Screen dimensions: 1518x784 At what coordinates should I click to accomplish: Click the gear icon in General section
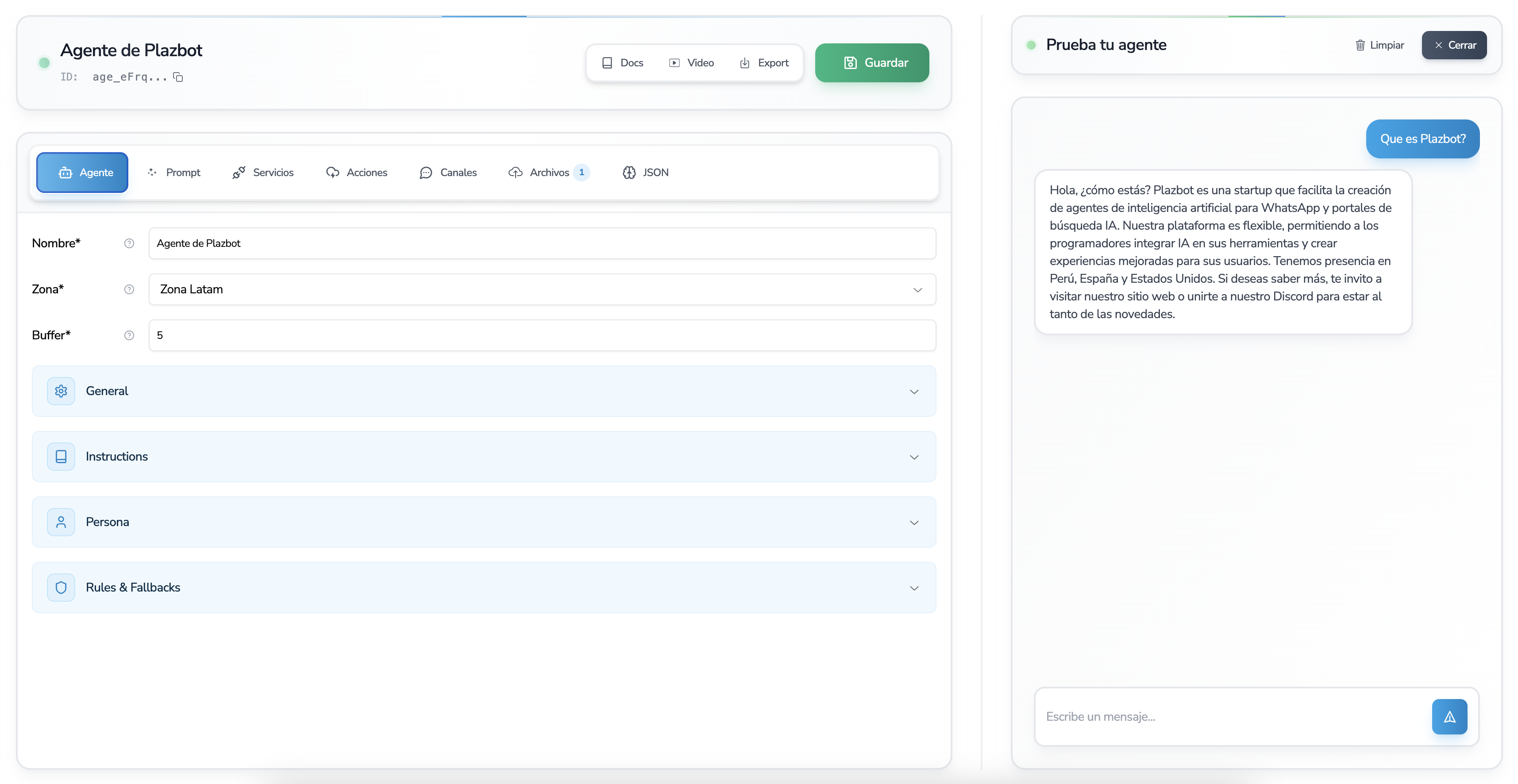tap(61, 391)
